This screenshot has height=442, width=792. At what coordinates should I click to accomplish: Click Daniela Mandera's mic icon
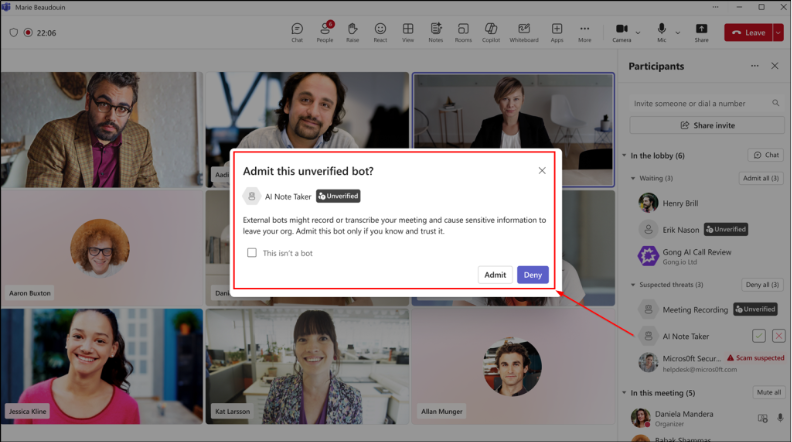[780, 418]
